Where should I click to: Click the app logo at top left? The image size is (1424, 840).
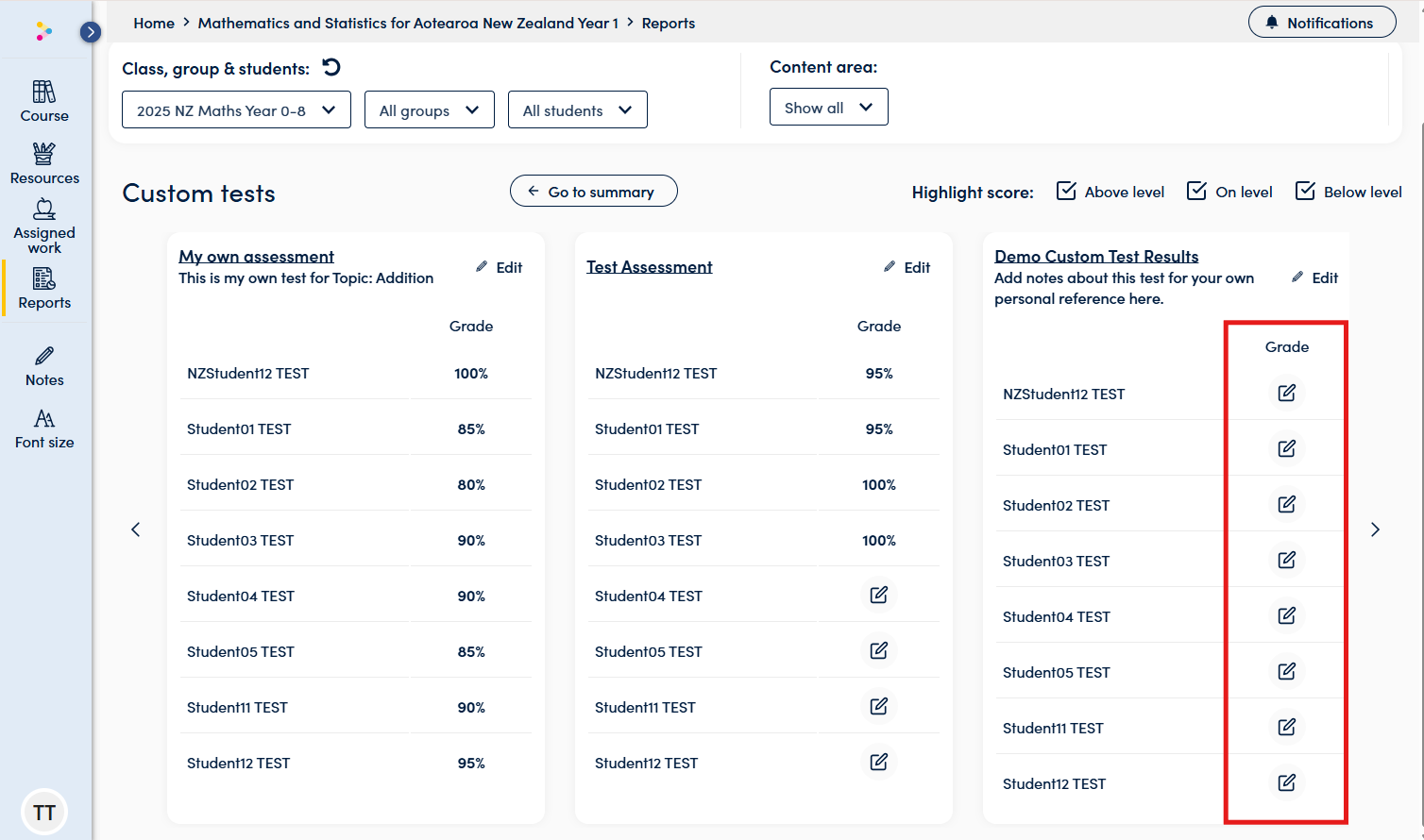coord(43,32)
